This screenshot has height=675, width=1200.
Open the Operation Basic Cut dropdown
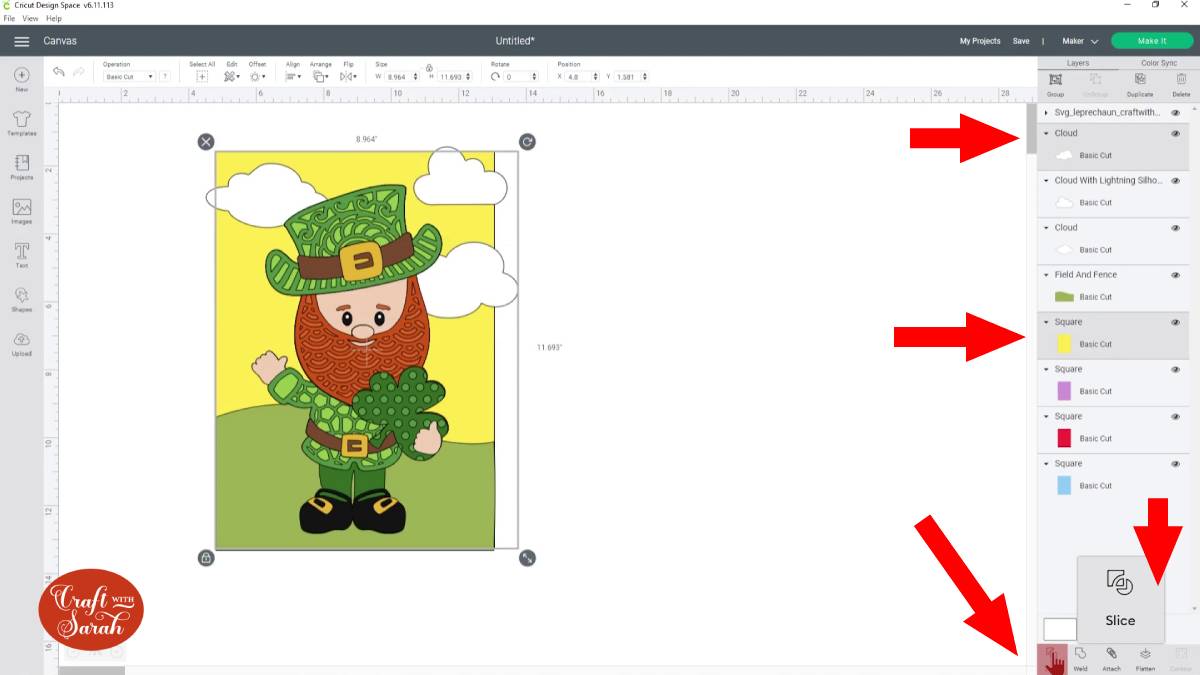coord(129,77)
